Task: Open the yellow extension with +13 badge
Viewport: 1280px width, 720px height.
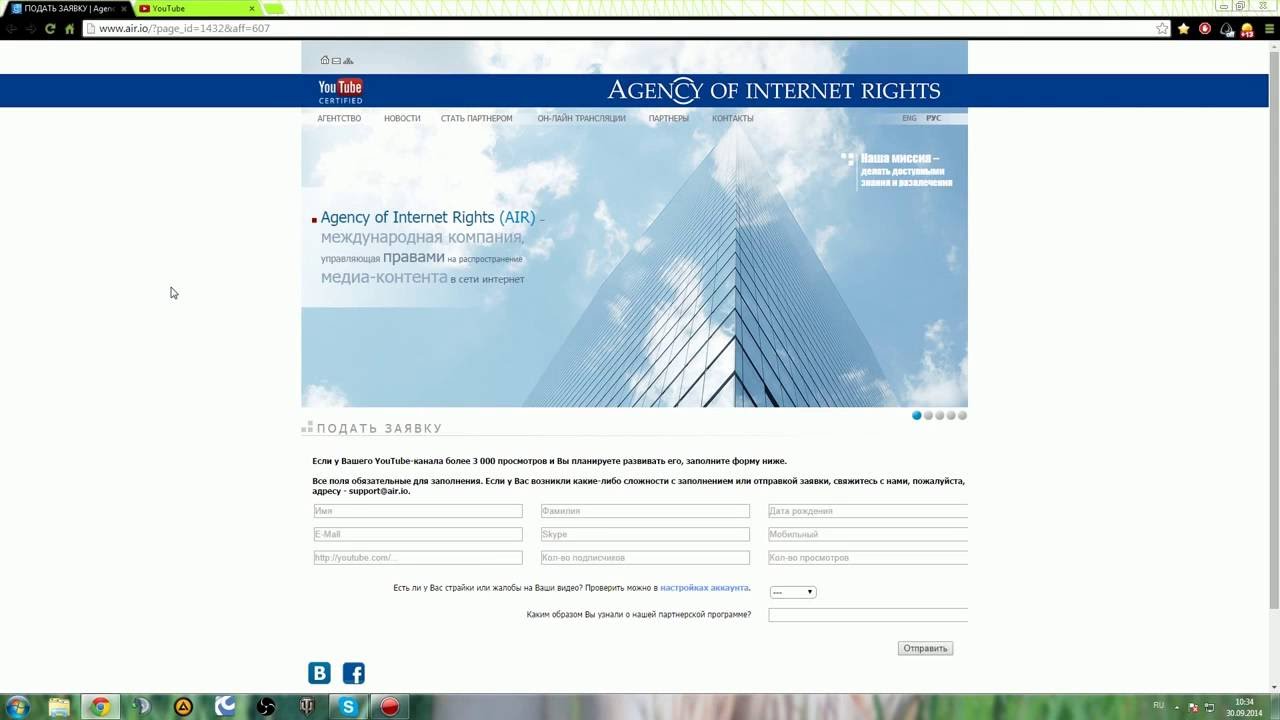Action: 1247,29
